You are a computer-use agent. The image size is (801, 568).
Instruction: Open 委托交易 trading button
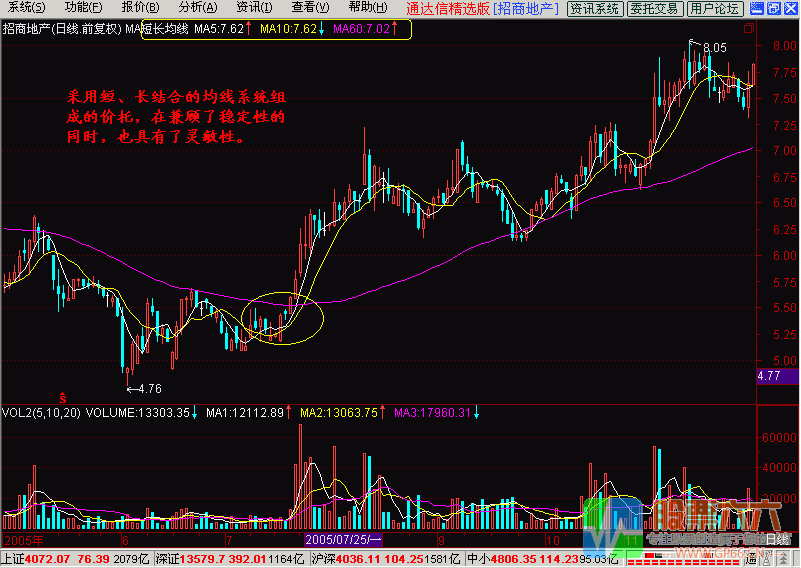coord(655,9)
